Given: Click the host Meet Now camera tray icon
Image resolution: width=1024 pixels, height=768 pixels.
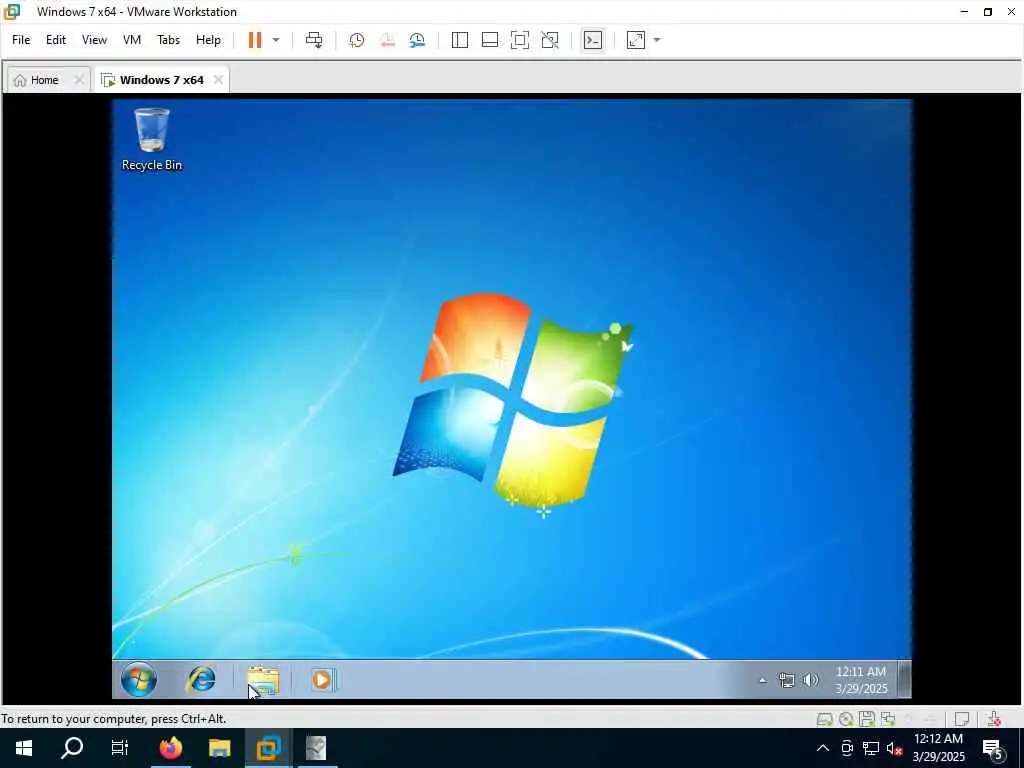Looking at the screenshot, I should pyautogui.click(x=847, y=748).
